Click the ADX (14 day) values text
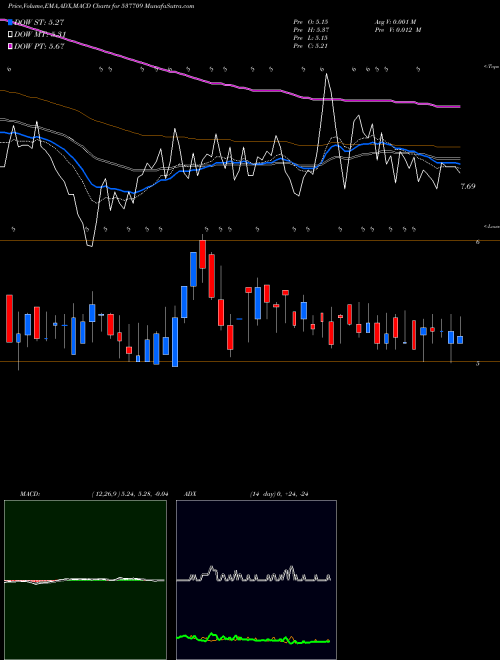 pyautogui.click(x=279, y=494)
